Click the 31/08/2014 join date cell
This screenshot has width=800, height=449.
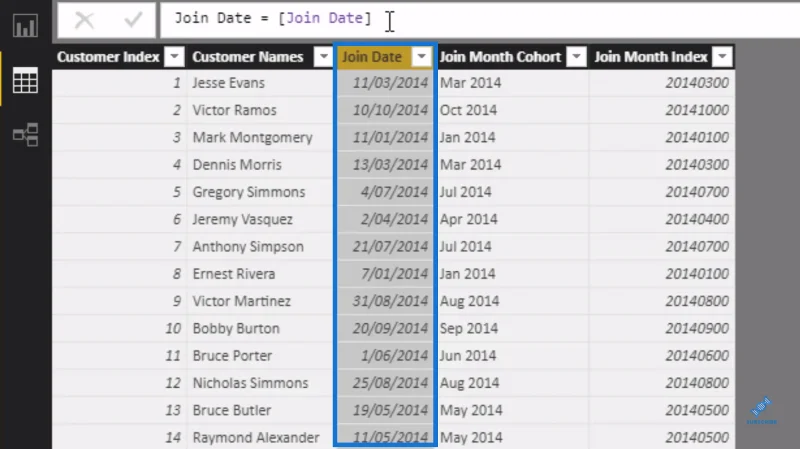(385, 301)
